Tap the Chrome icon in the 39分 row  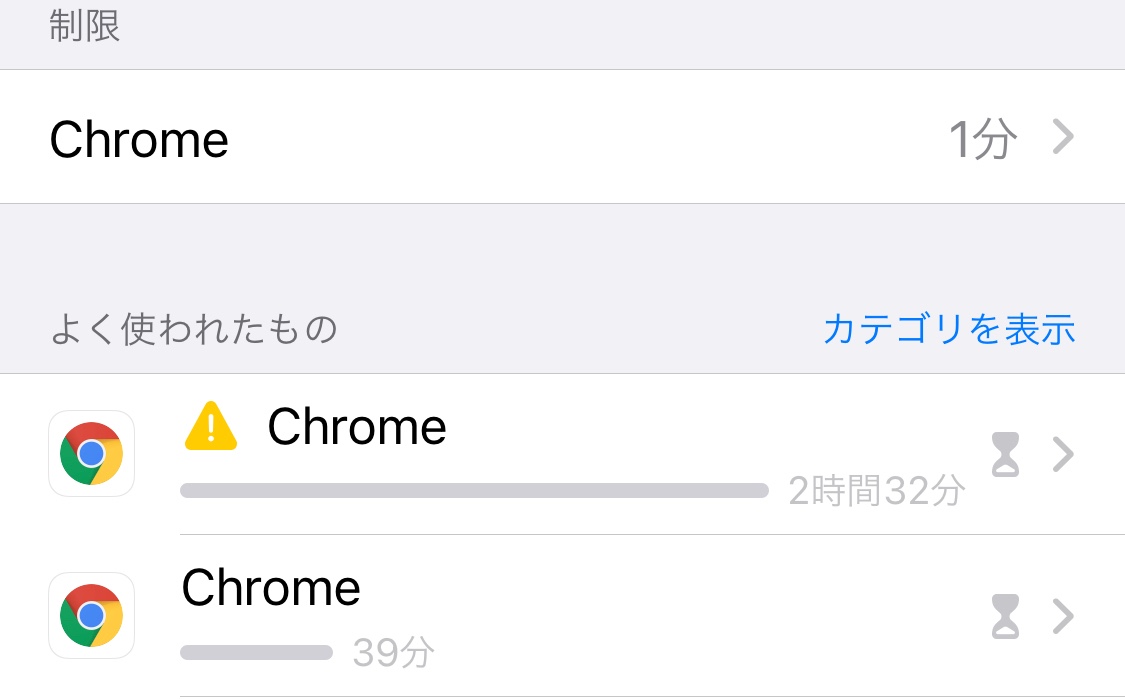[91, 615]
